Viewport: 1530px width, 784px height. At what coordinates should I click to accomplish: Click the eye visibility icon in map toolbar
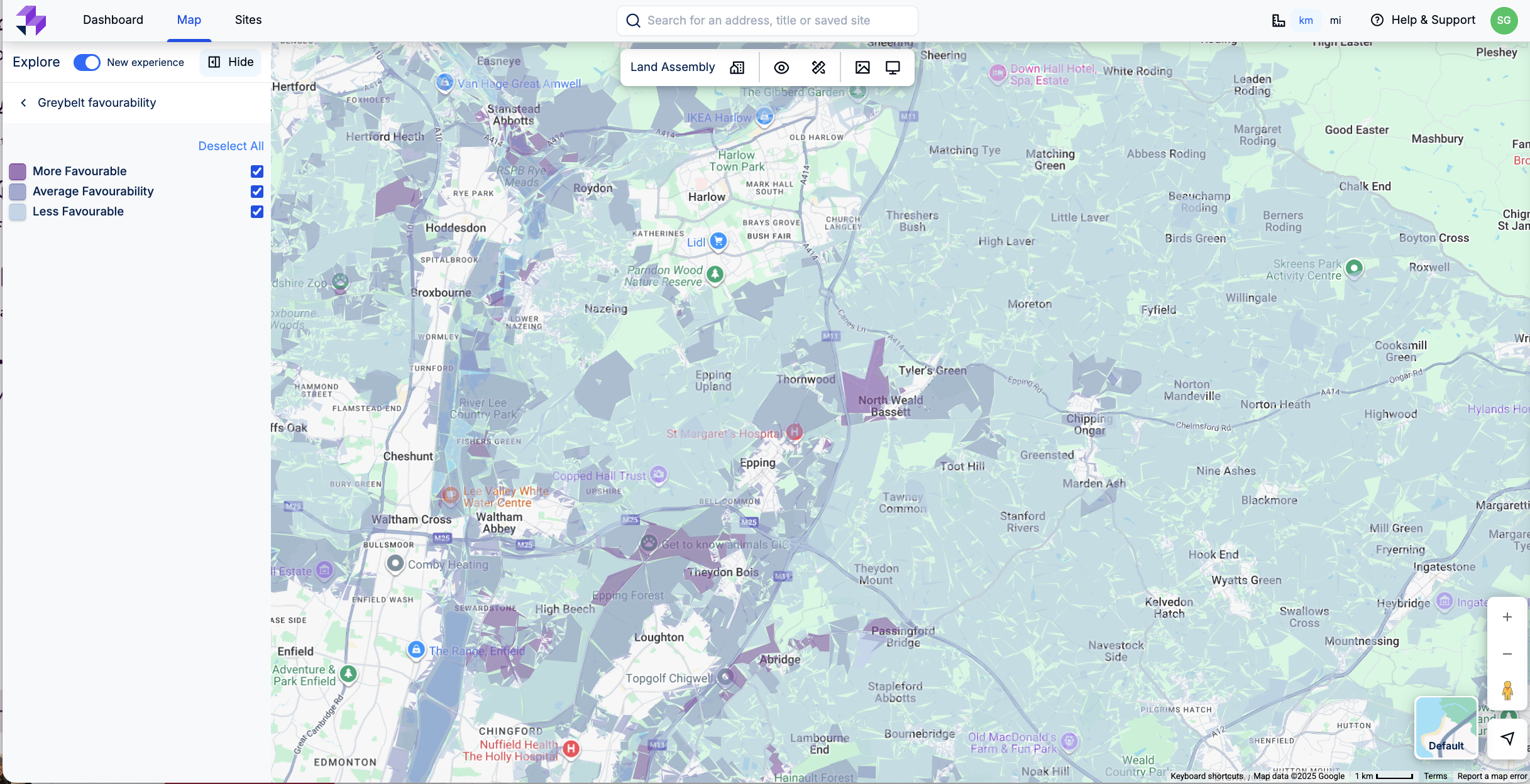(x=781, y=67)
